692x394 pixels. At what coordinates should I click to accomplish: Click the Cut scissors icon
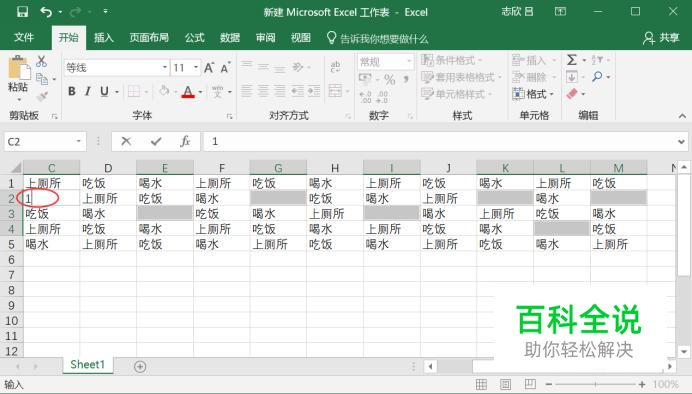[41, 61]
